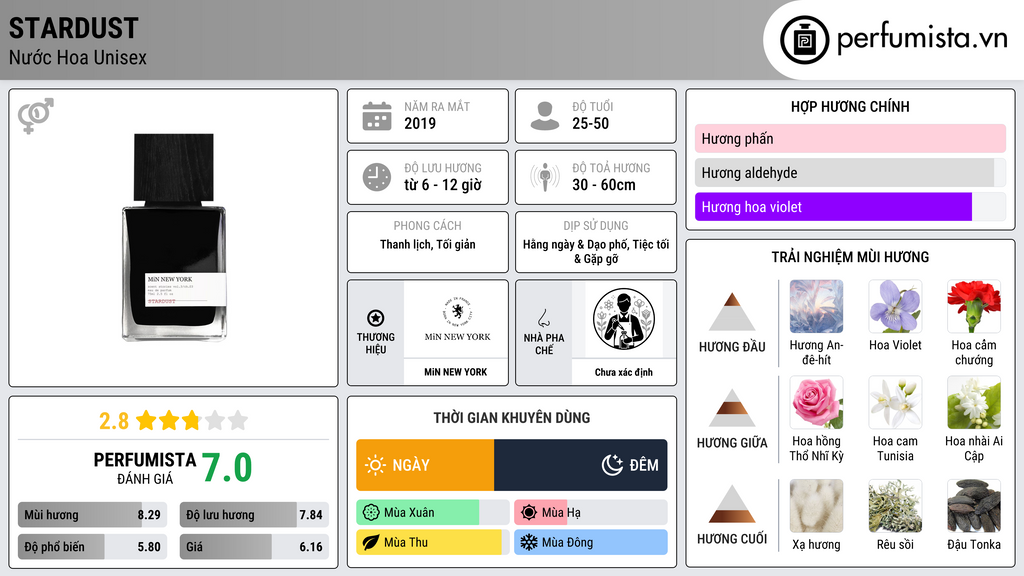Screen dimensions: 1024x576
Task: Select the Hương An-đê-hít note image
Action: coord(816,307)
